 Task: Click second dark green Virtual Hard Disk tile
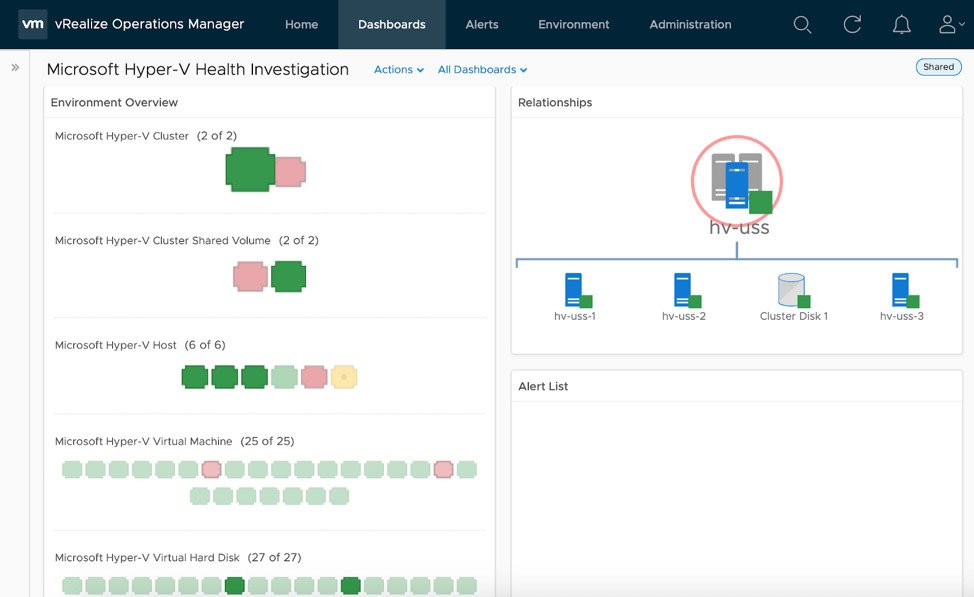coord(350,585)
